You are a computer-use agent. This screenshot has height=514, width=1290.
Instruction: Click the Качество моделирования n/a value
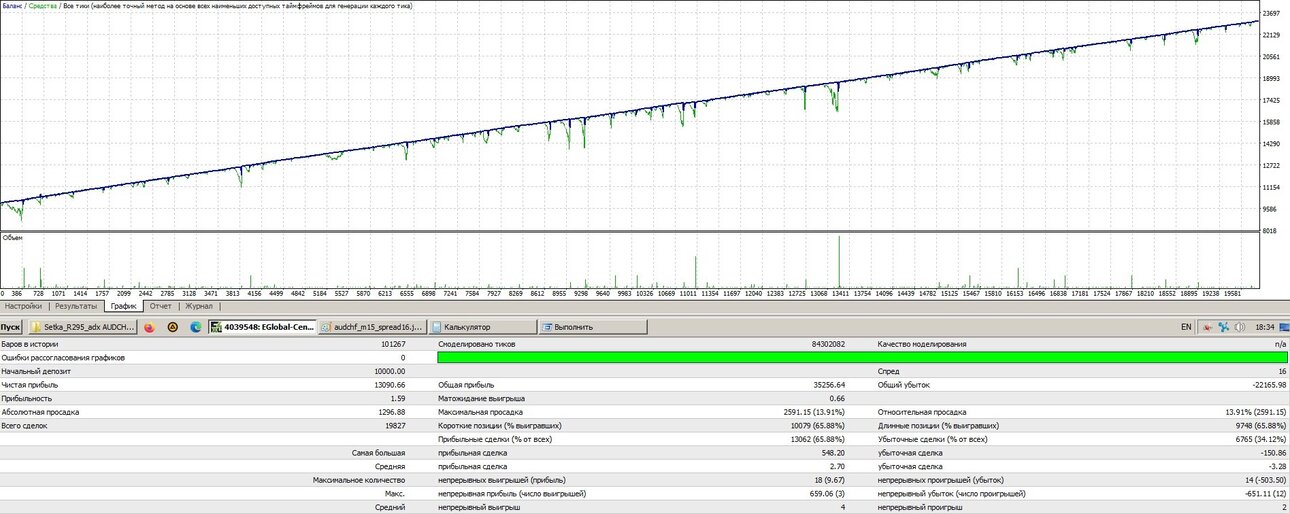[x=1281, y=344]
